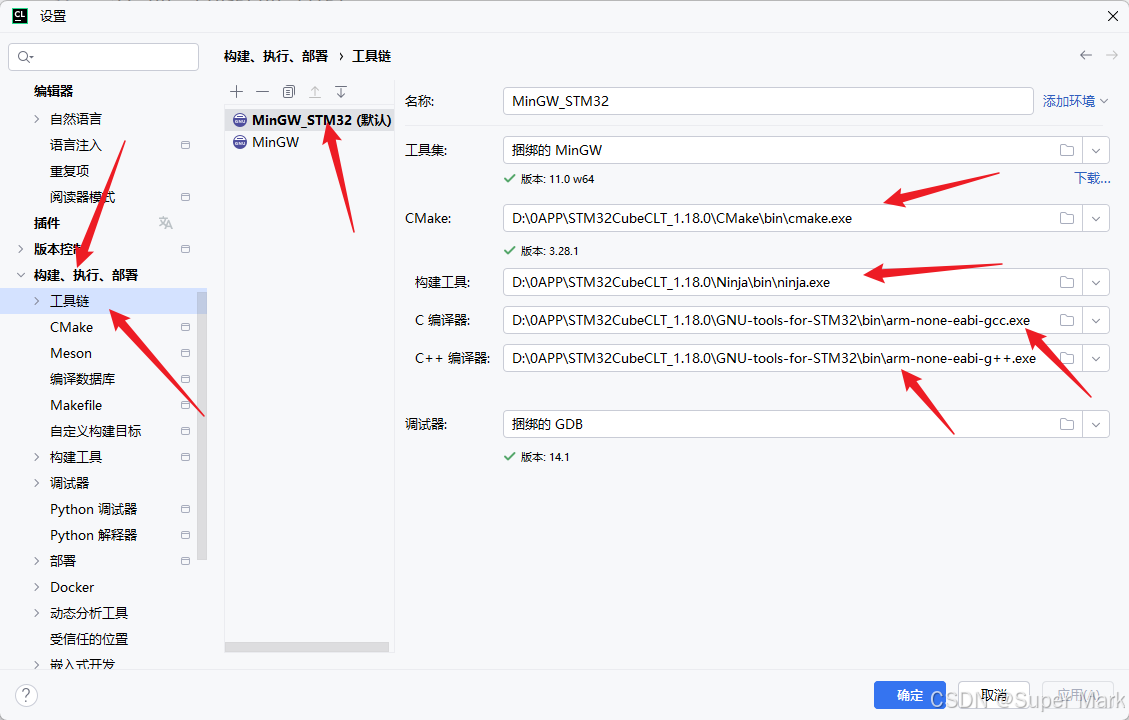
Task: Browse folder for 工具集 path
Action: tap(1067, 150)
